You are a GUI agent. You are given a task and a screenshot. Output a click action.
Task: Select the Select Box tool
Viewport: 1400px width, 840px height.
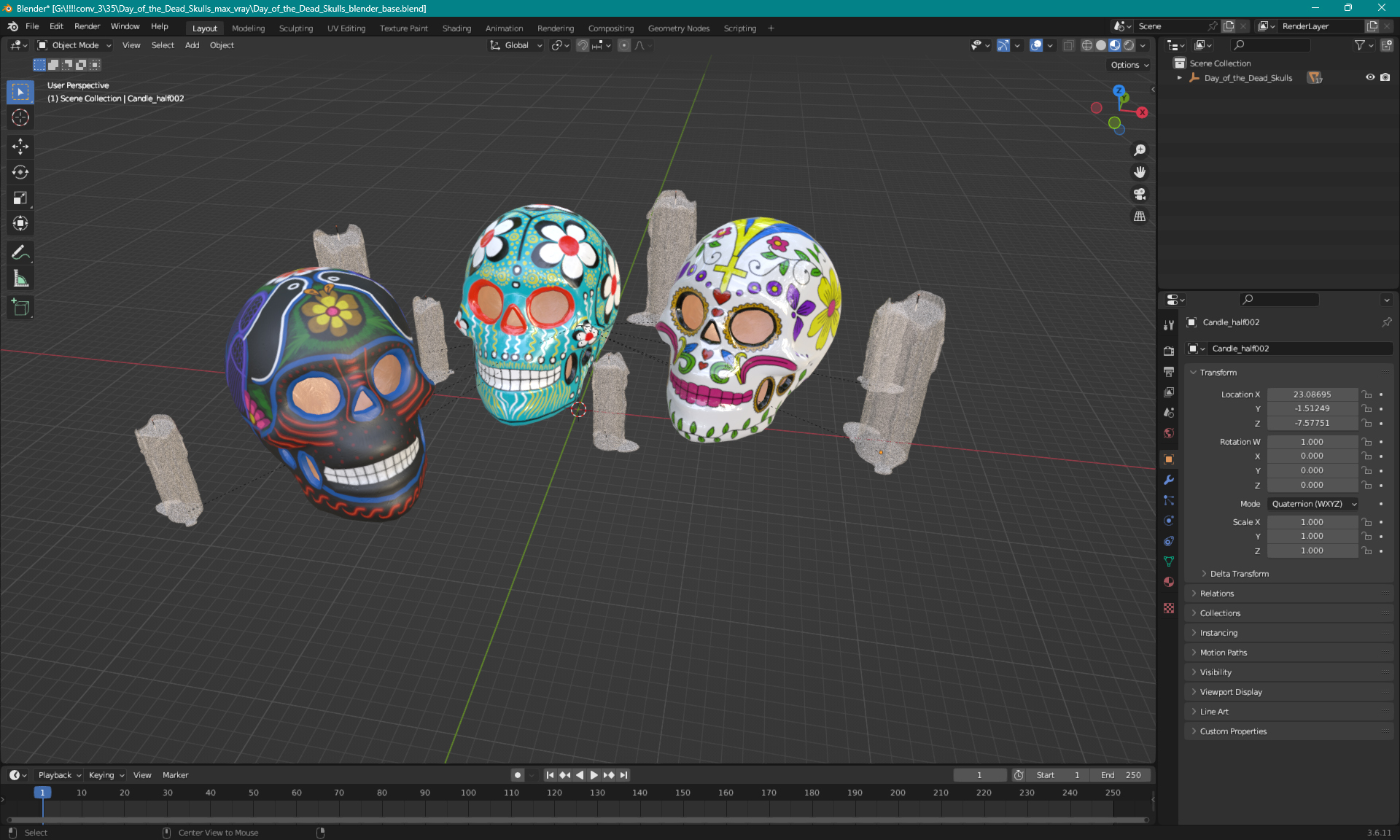click(20, 92)
